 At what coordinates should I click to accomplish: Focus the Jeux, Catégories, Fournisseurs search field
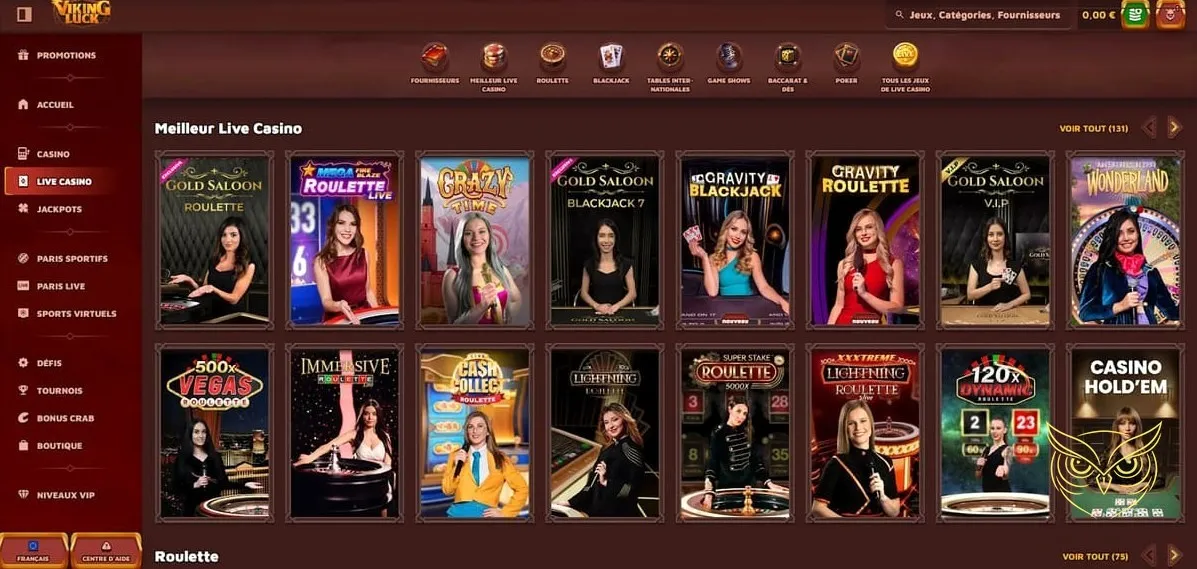(979, 15)
